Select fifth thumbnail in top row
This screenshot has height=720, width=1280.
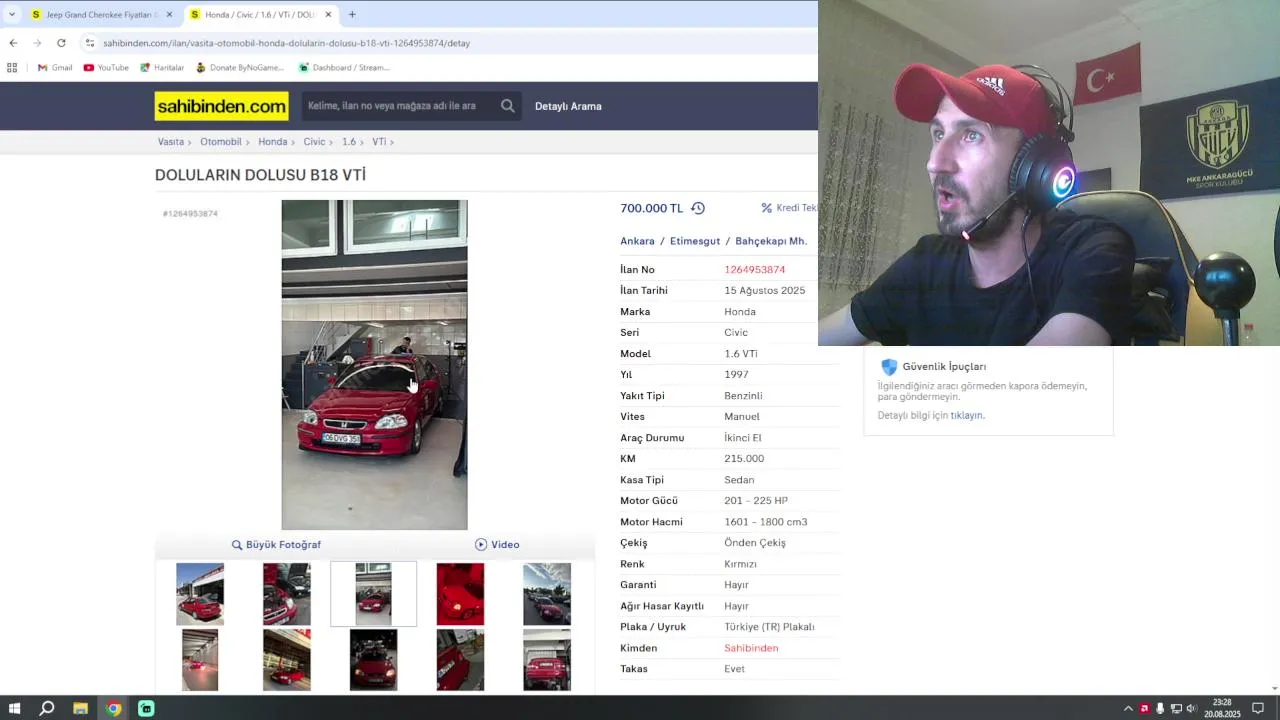click(x=547, y=594)
